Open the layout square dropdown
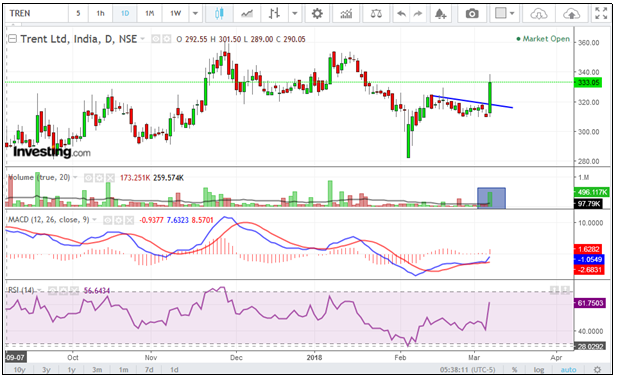617x381 pixels. click(x=504, y=14)
